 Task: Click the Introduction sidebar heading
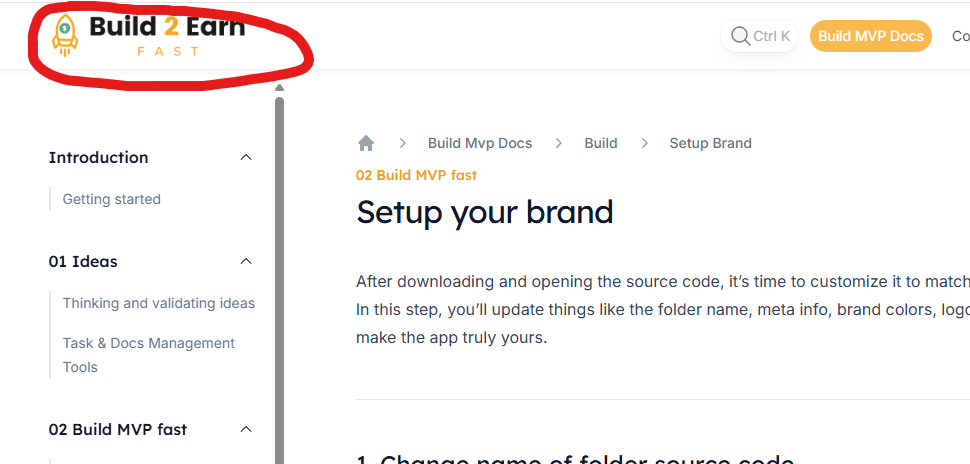point(98,158)
